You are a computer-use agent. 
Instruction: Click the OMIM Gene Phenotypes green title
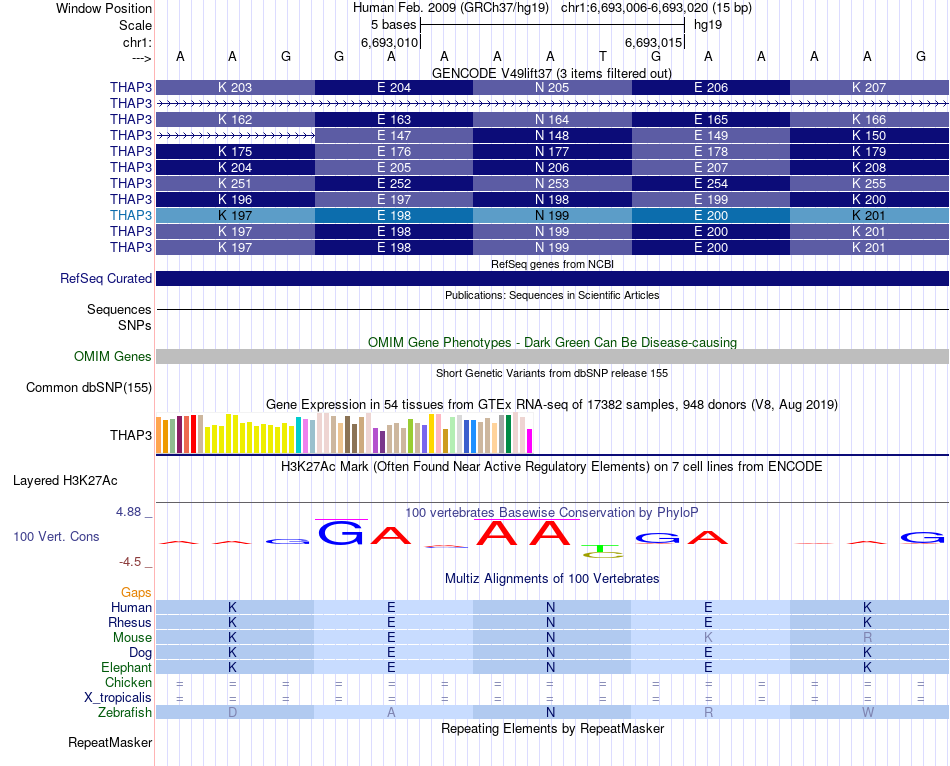click(552, 342)
